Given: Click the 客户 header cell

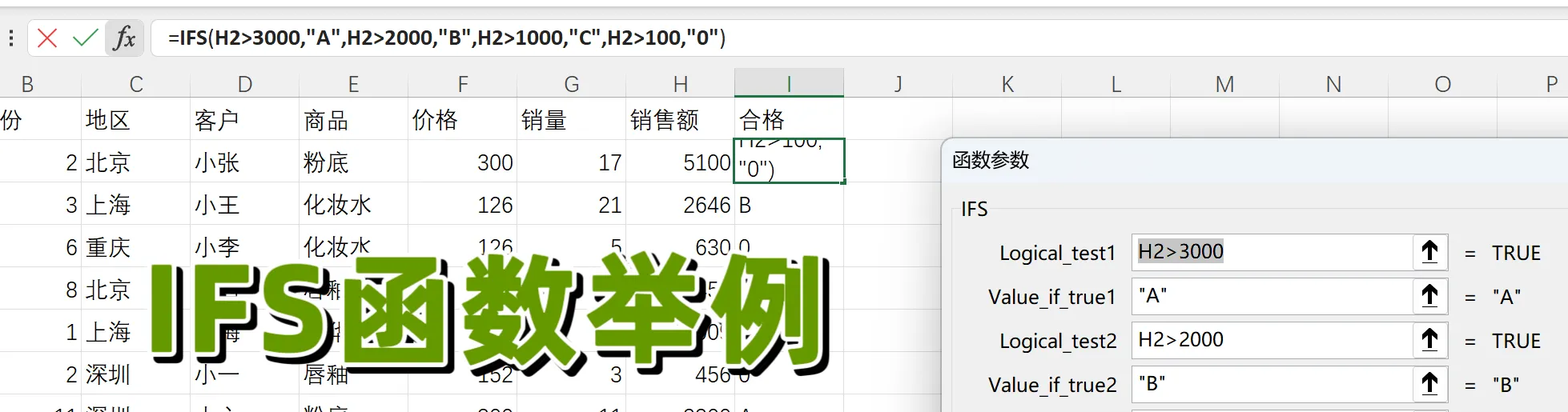Looking at the screenshot, I should point(245,120).
